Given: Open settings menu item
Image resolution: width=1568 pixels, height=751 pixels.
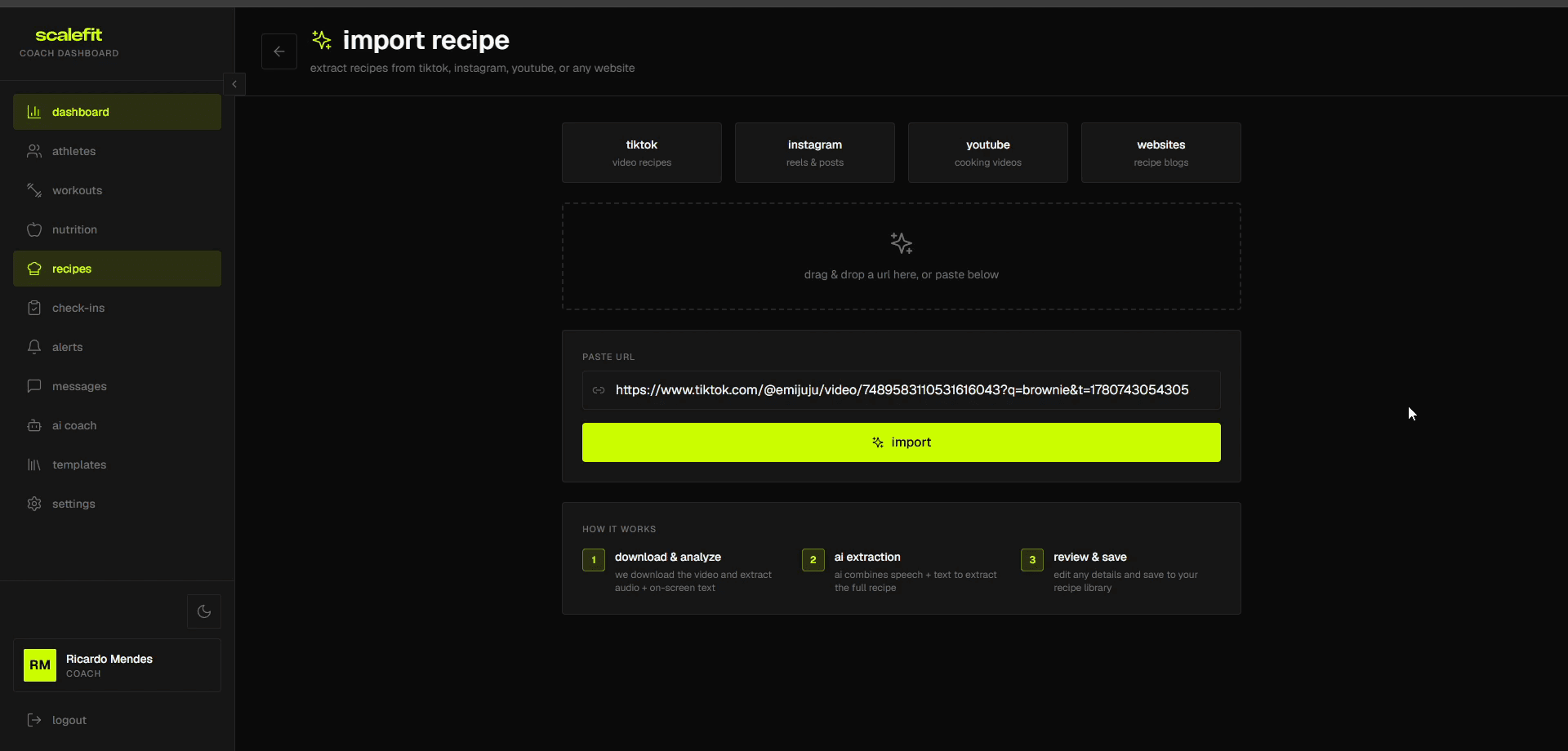Looking at the screenshot, I should click(117, 504).
